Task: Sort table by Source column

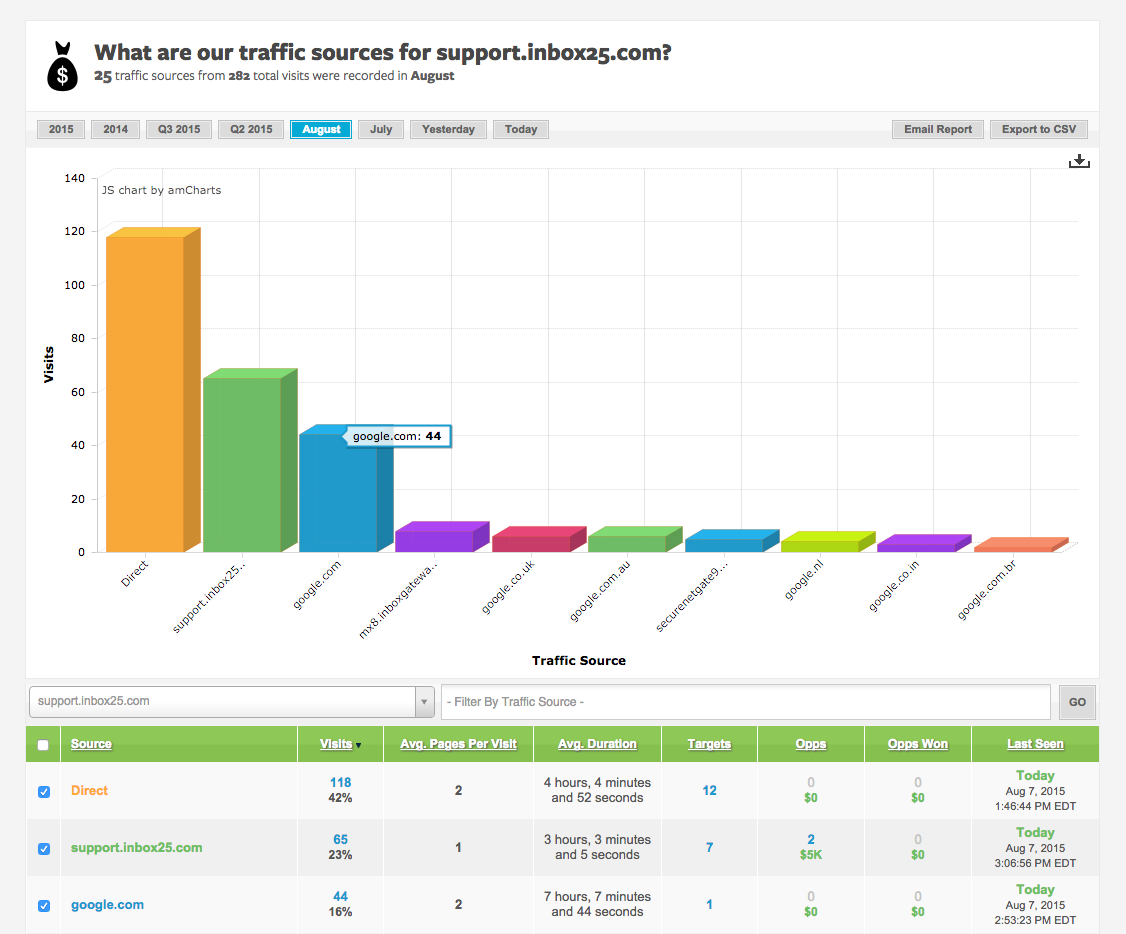Action: tap(91, 744)
